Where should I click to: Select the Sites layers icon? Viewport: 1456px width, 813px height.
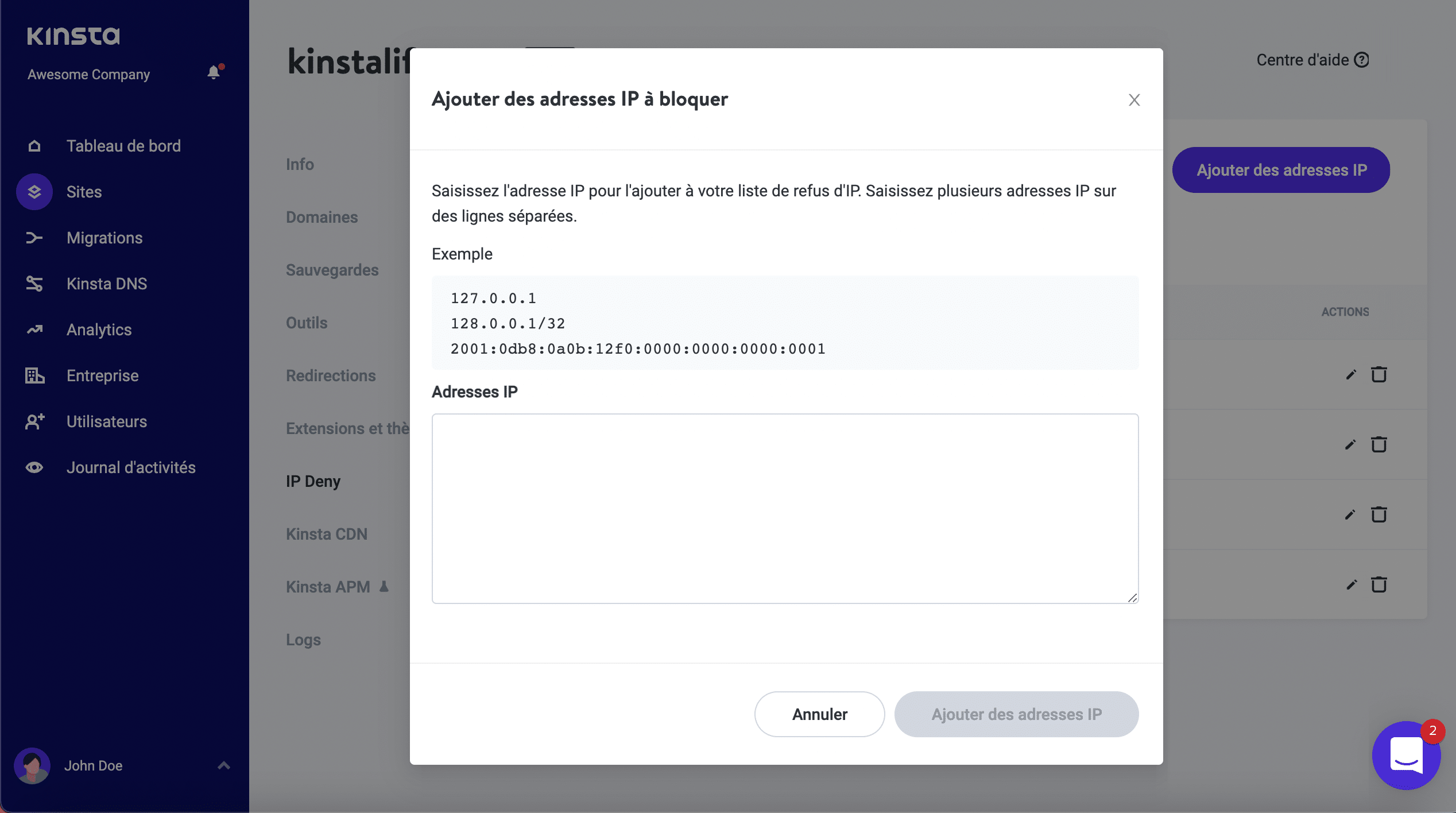[x=34, y=192]
